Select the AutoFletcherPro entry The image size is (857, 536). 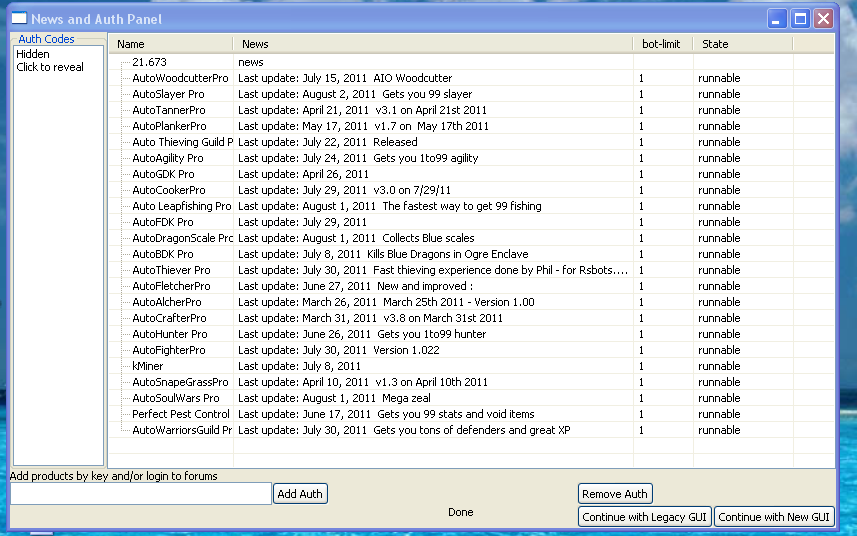(172, 286)
